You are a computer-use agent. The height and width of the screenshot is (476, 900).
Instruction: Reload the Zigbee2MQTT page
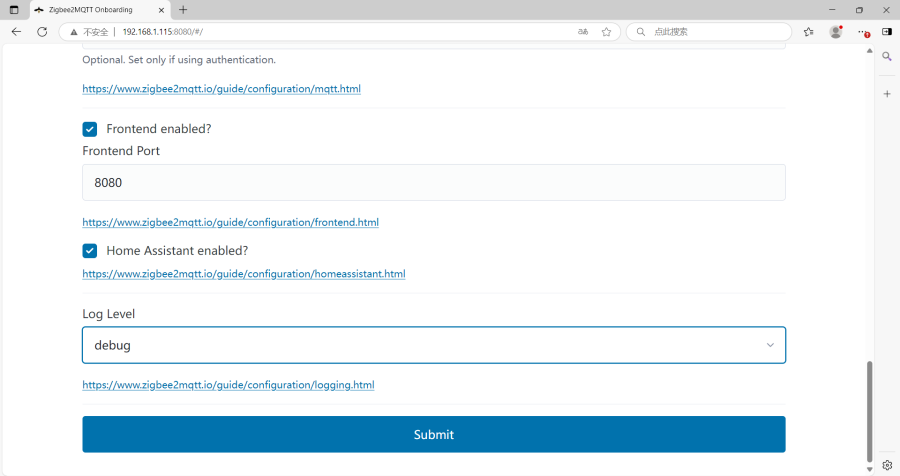pos(42,32)
